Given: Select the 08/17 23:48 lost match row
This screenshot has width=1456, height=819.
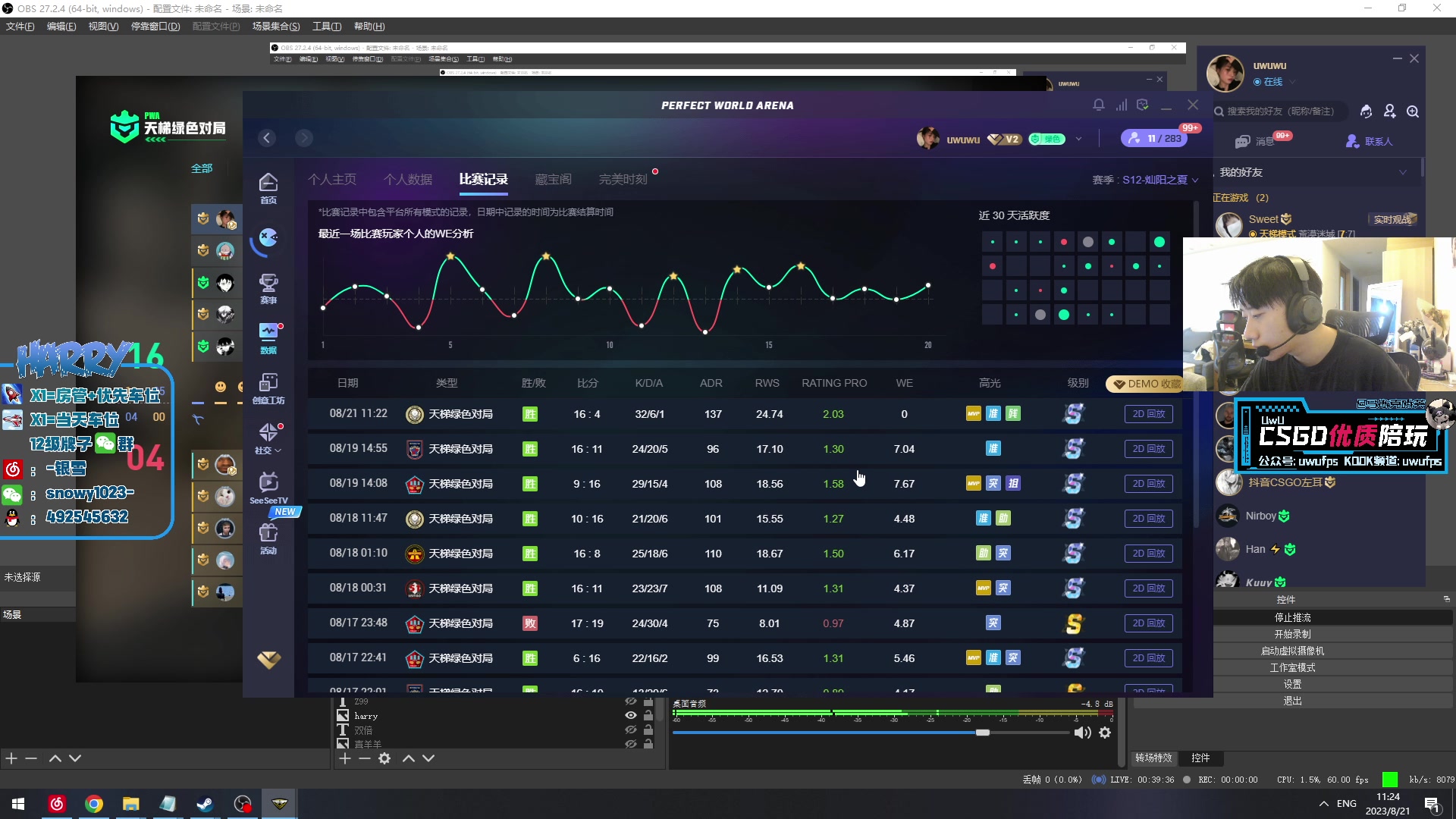Looking at the screenshot, I should [745, 623].
